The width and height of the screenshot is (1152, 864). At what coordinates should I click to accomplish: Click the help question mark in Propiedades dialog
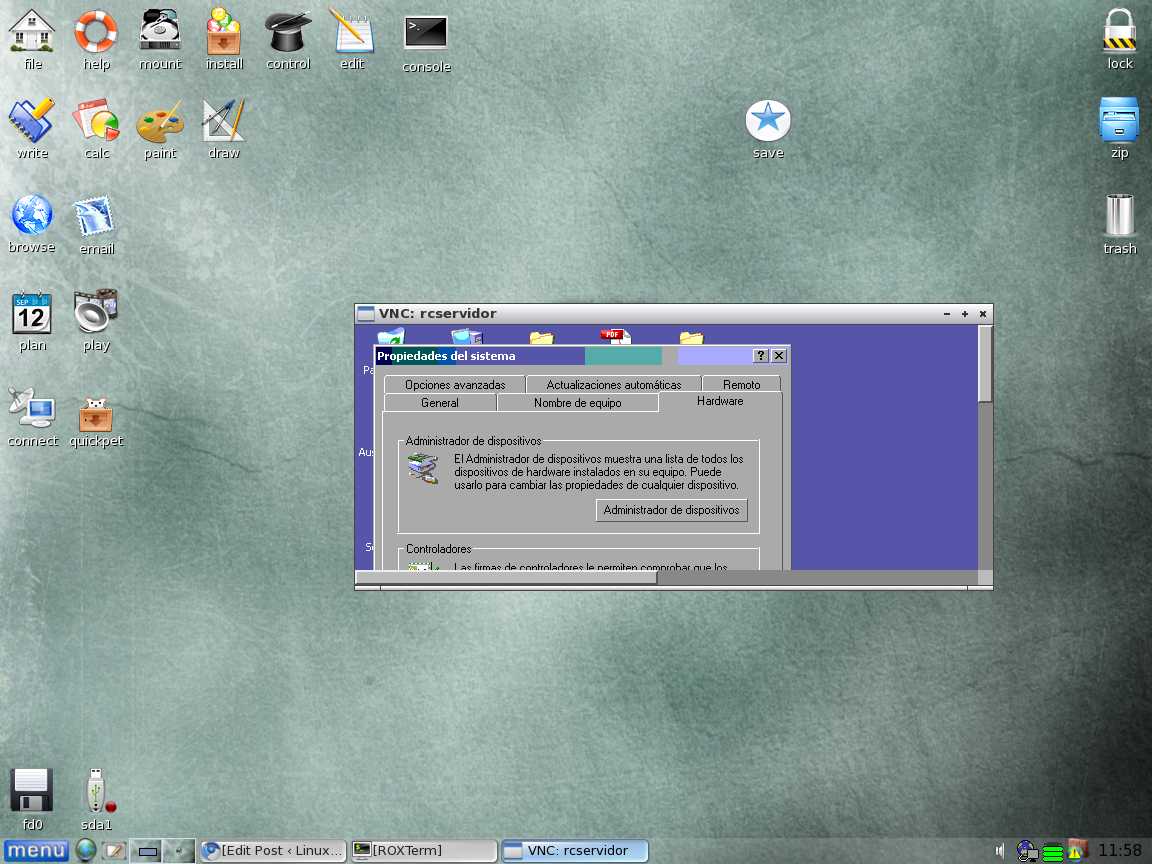tap(760, 355)
